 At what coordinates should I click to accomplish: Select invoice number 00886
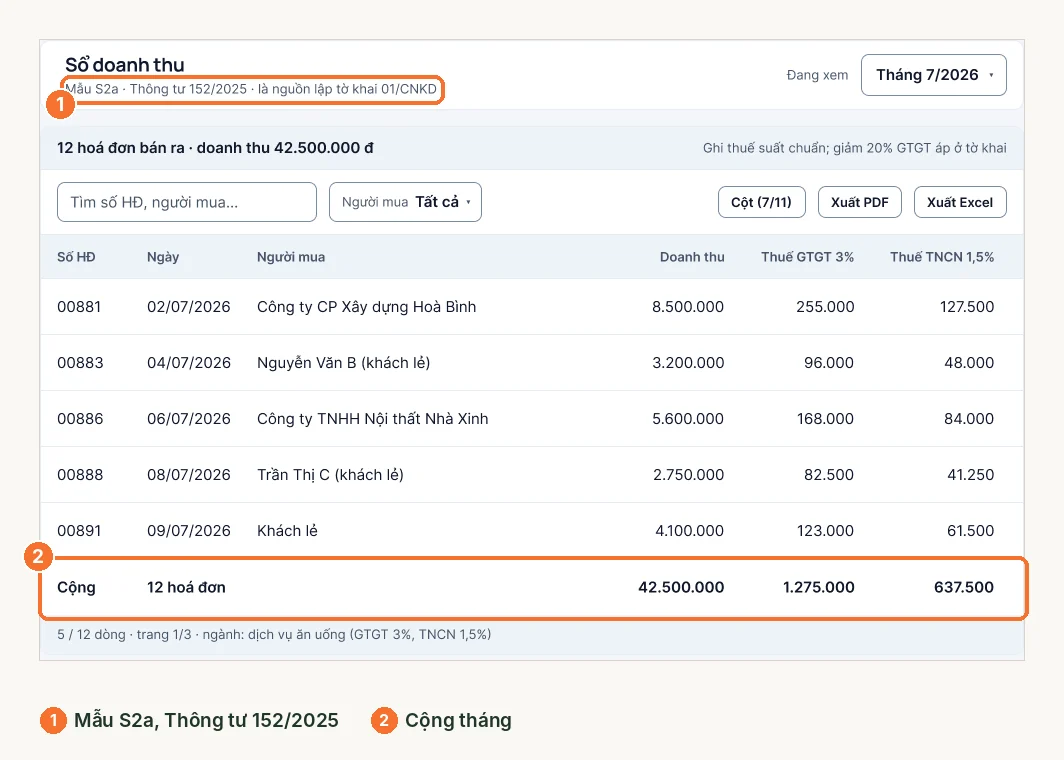(80, 419)
